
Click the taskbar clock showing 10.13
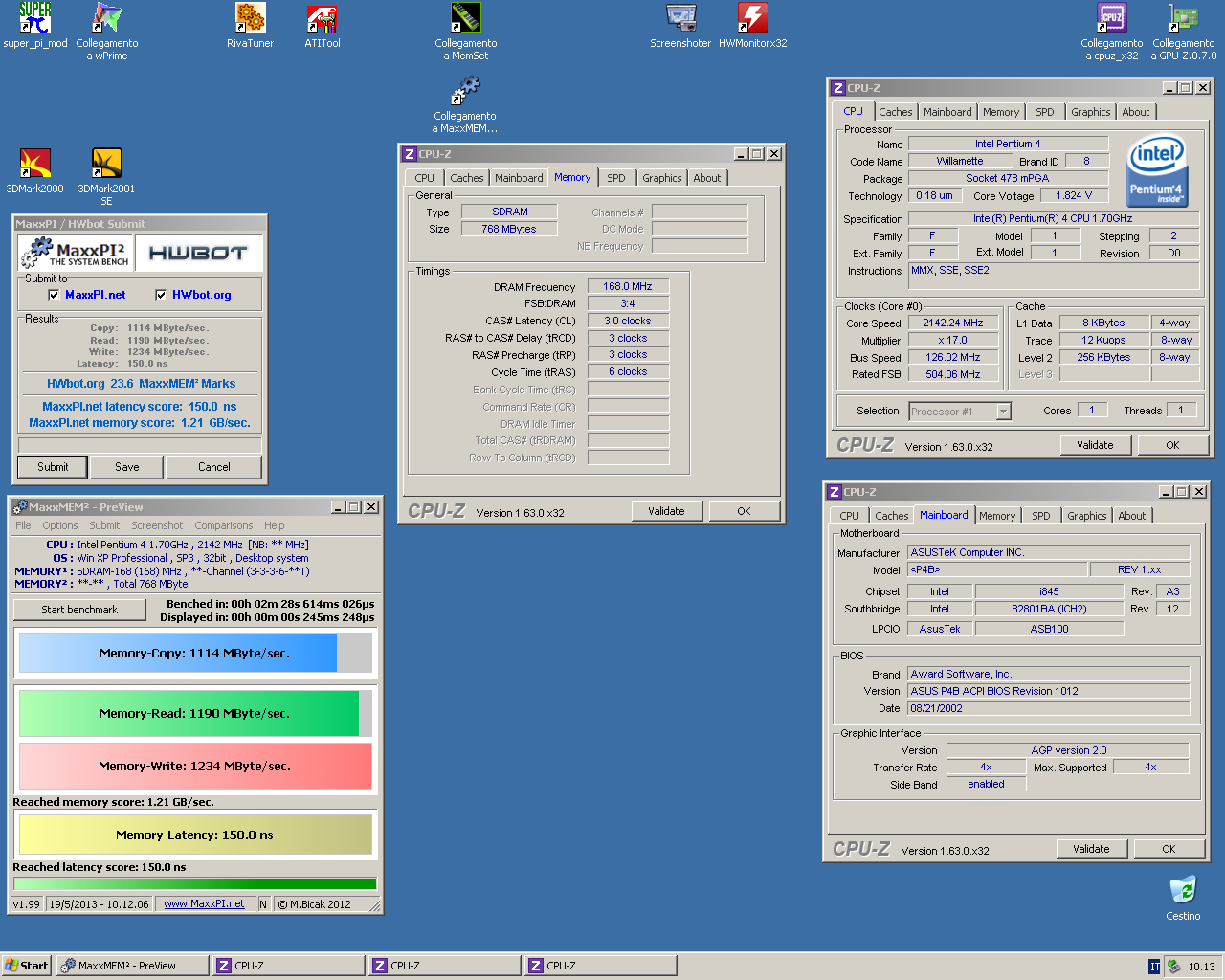[1201, 967]
